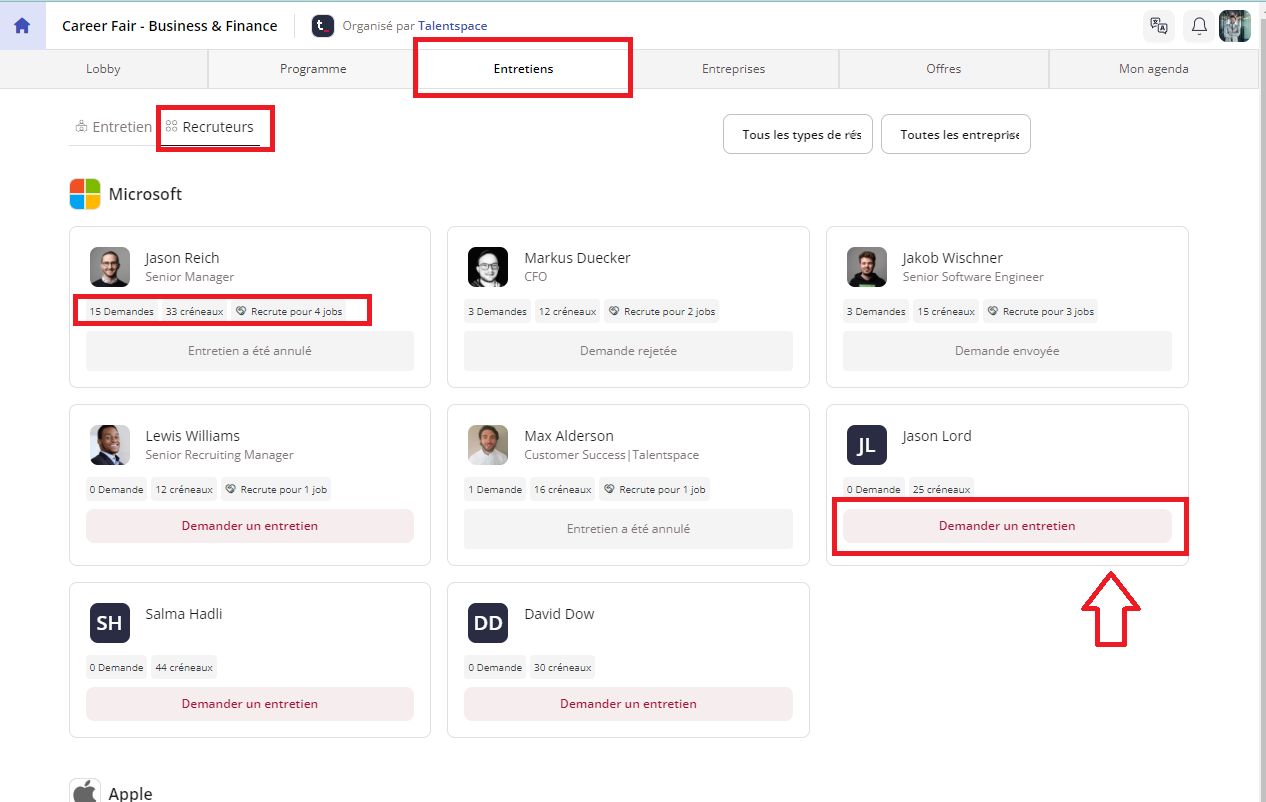Click the 'Recrute pour 2 jobs' tag

click(x=661, y=311)
